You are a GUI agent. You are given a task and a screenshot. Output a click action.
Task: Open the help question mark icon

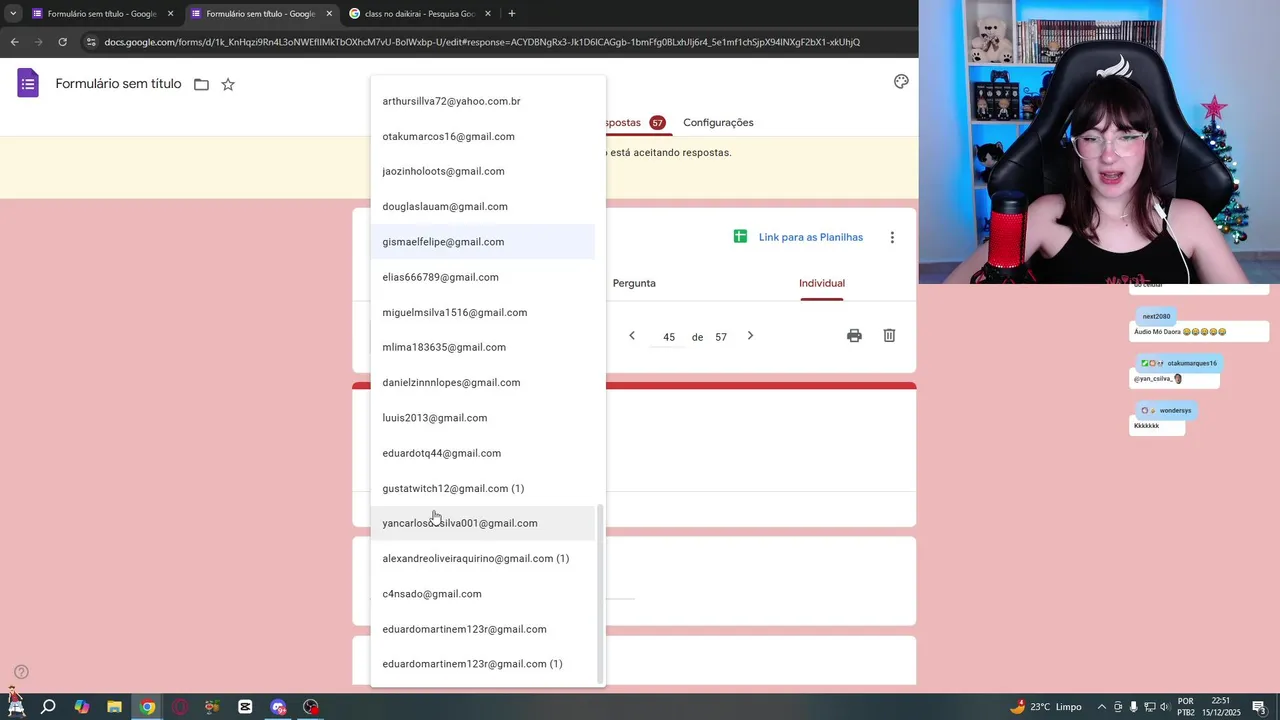21,672
